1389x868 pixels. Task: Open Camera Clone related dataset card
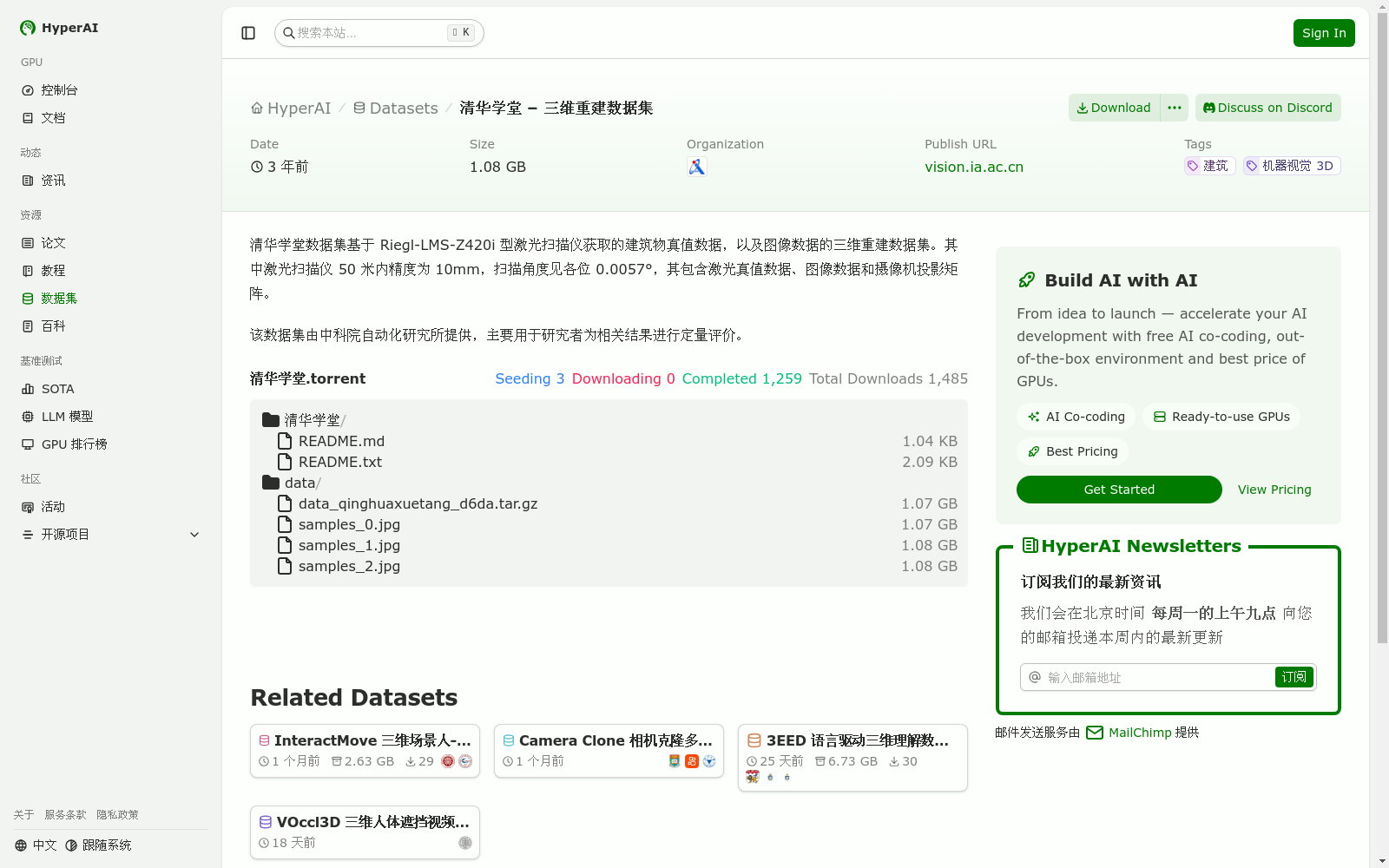click(609, 751)
